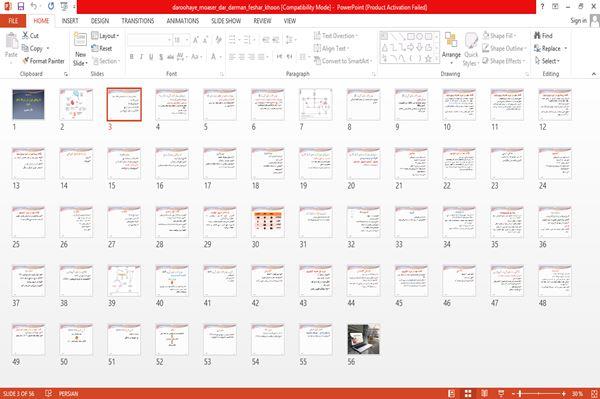
Task: Click Convert to SmartArt
Action: [x=343, y=61]
